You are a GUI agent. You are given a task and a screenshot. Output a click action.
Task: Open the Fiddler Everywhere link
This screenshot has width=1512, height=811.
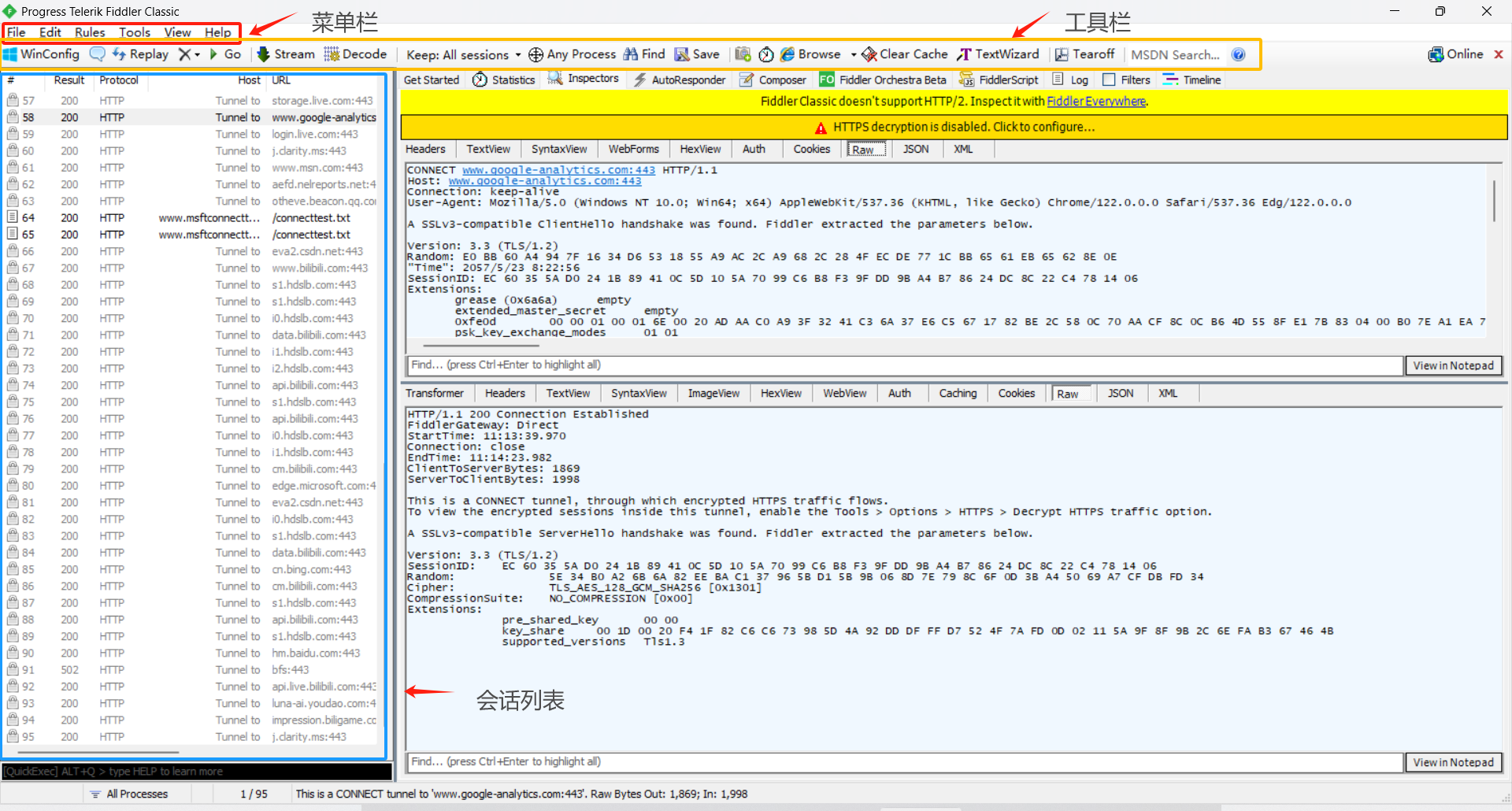(x=1096, y=102)
